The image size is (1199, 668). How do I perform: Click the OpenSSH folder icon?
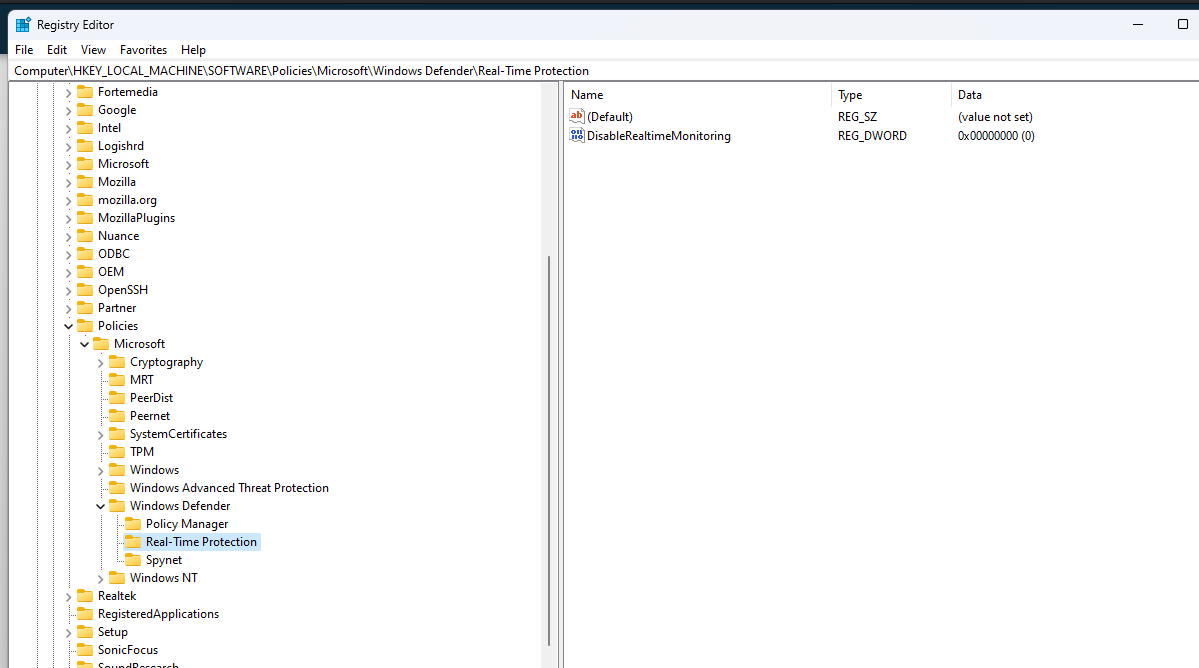click(85, 289)
